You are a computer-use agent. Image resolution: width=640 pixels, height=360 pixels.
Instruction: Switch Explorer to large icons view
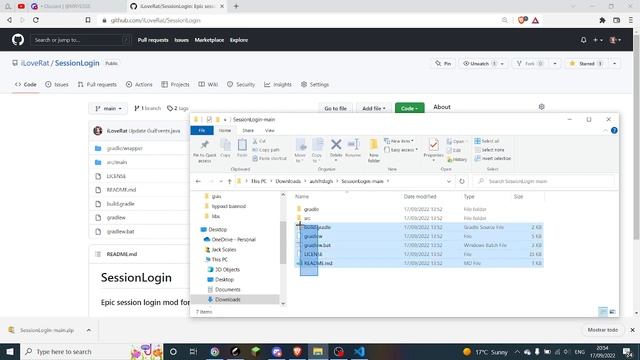click(613, 312)
